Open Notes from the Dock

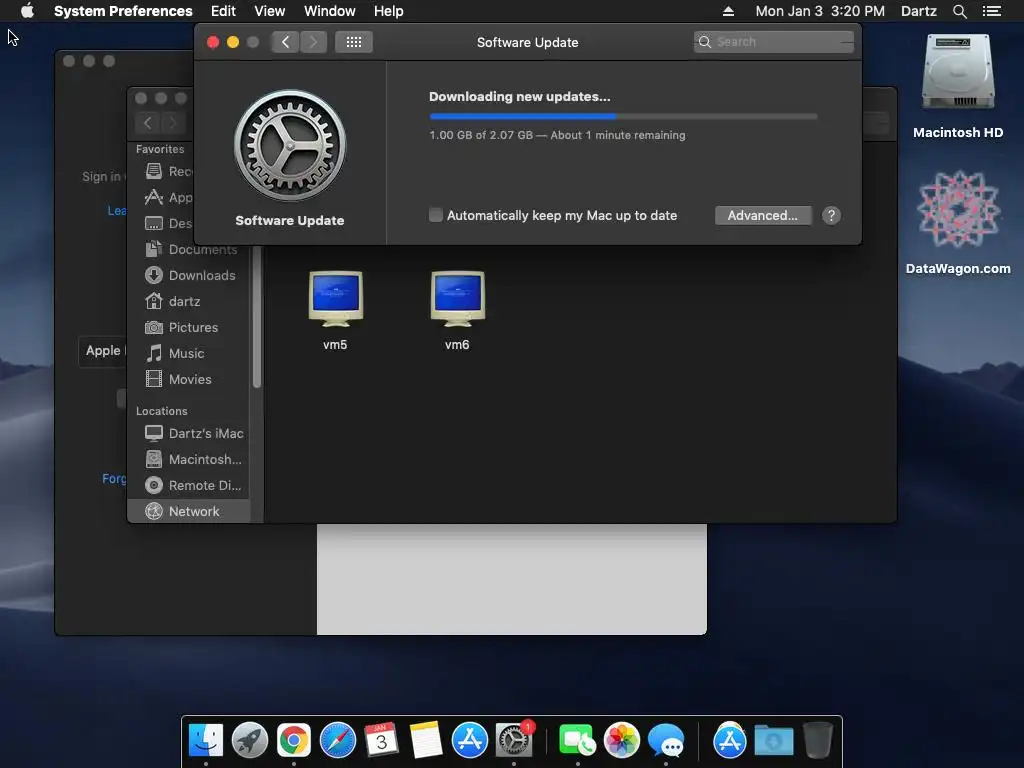[425, 741]
